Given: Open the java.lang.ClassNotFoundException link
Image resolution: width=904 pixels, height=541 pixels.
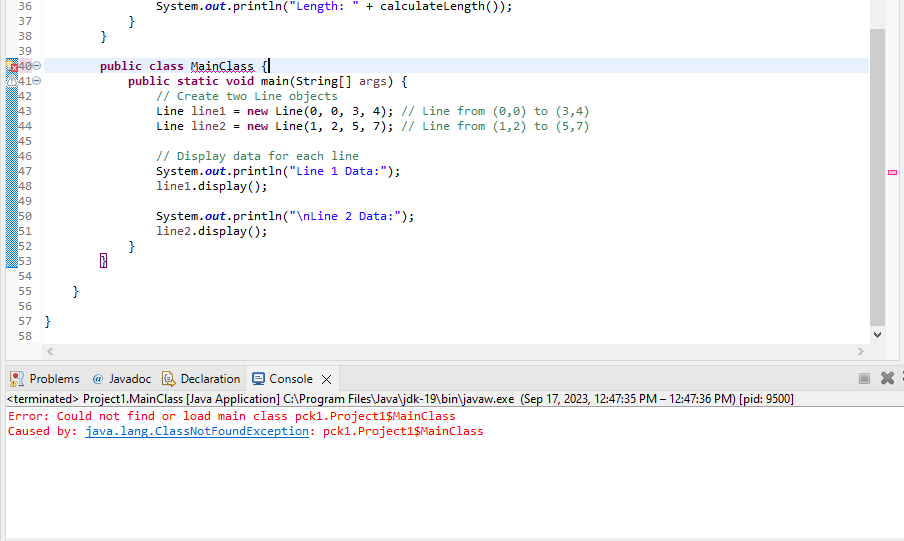Looking at the screenshot, I should click(197, 431).
